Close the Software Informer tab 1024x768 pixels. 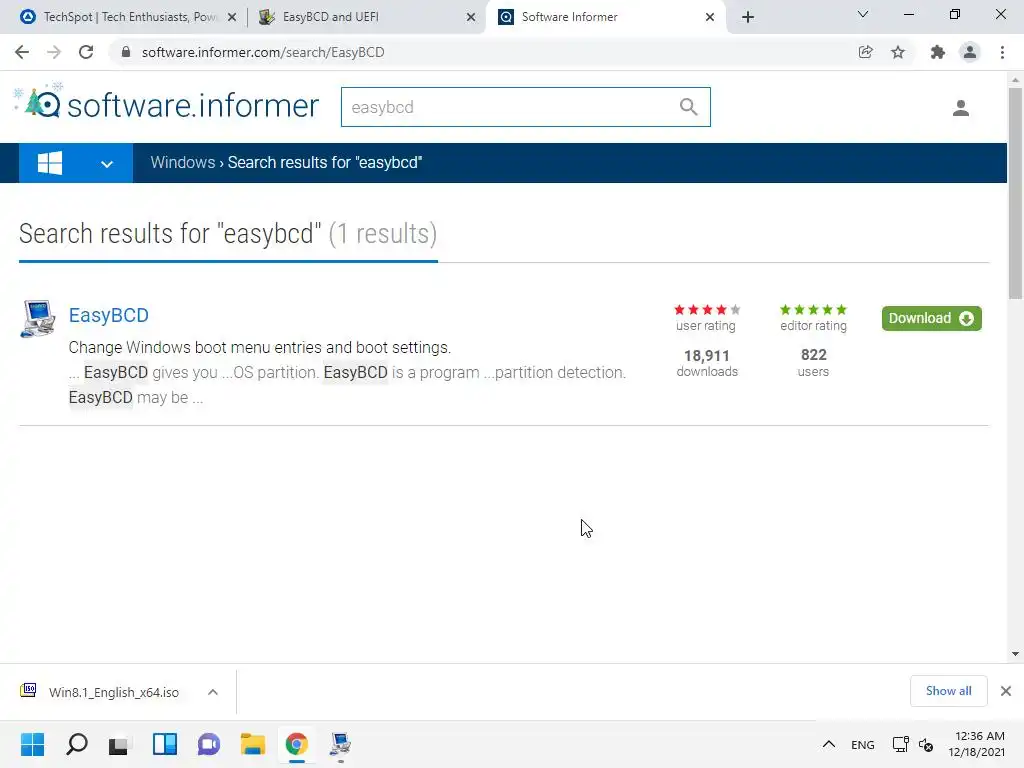click(710, 18)
